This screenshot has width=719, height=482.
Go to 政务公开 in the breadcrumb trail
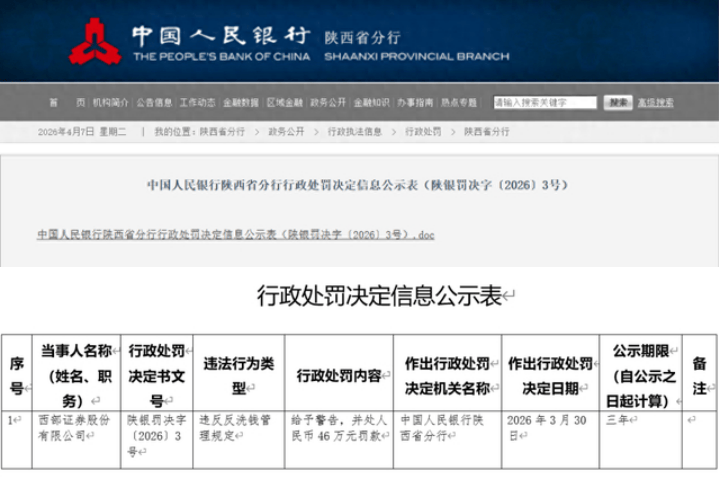coord(286,132)
